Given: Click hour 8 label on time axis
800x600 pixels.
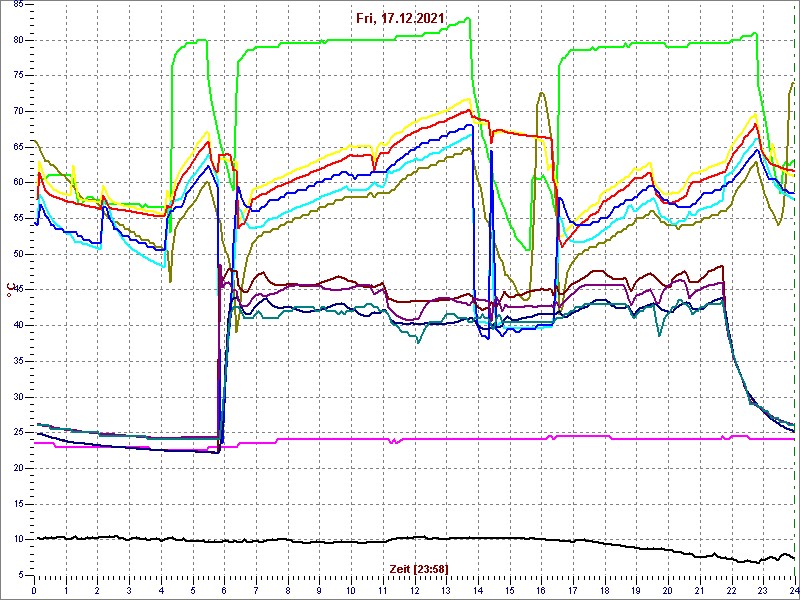Looking at the screenshot, I should [x=288, y=591].
